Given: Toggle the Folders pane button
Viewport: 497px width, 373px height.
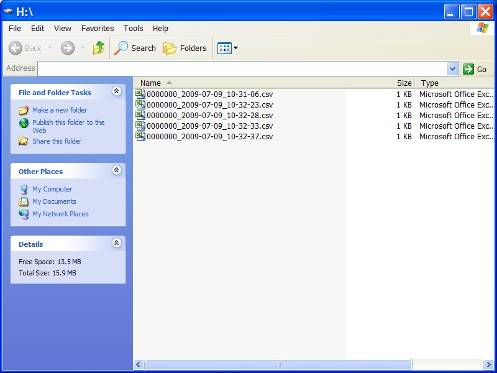Looking at the screenshot, I should [x=185, y=48].
